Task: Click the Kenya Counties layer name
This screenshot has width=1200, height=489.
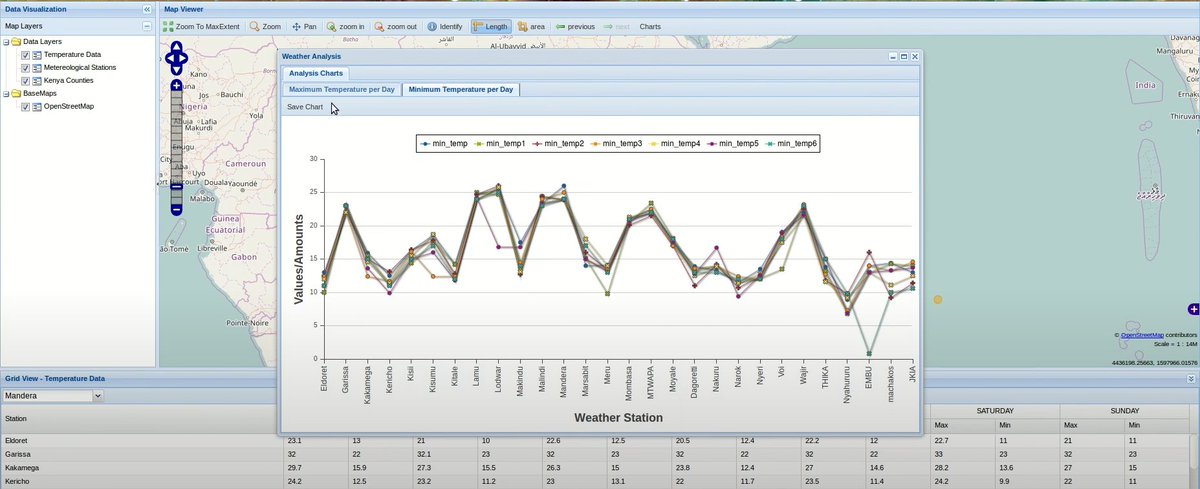Action: (x=68, y=80)
